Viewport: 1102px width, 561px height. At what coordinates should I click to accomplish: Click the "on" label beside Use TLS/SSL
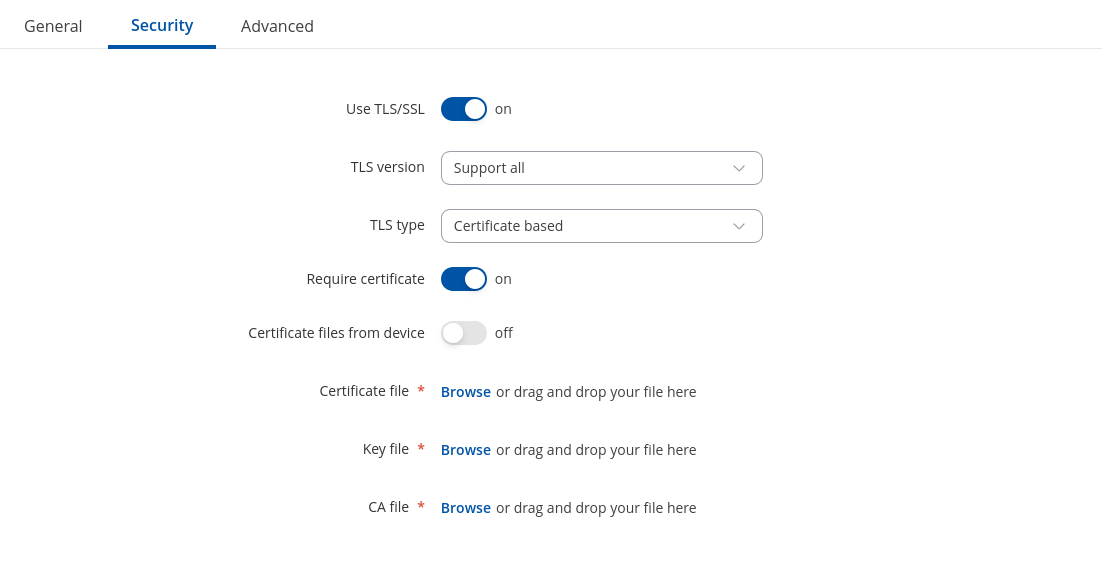(503, 109)
